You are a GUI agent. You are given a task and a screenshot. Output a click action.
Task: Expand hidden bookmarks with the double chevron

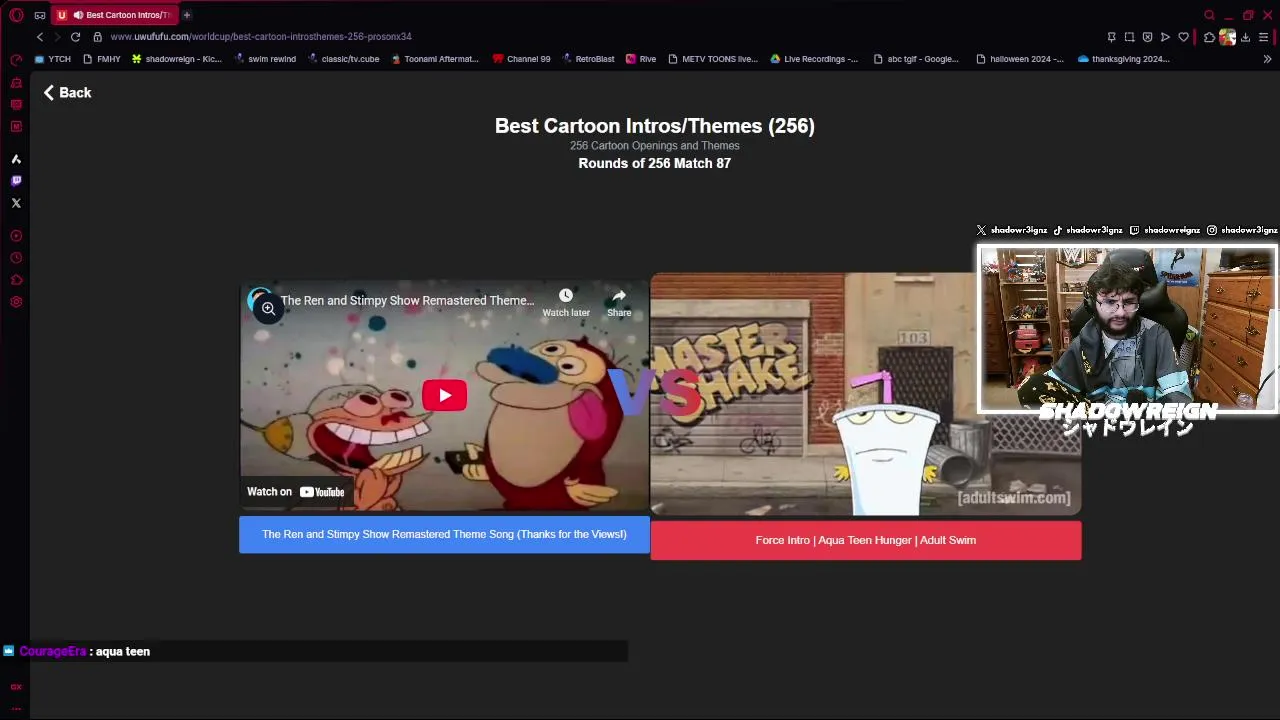click(1267, 59)
